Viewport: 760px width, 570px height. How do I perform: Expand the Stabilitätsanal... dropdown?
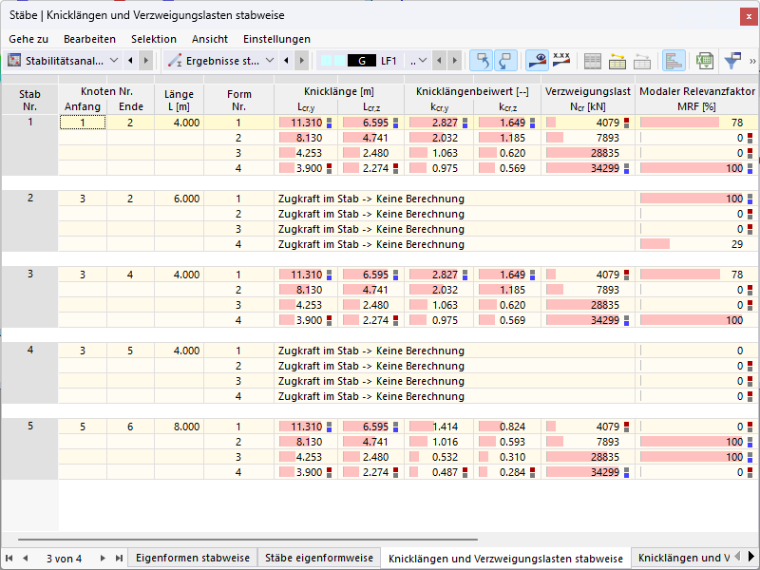click(114, 61)
